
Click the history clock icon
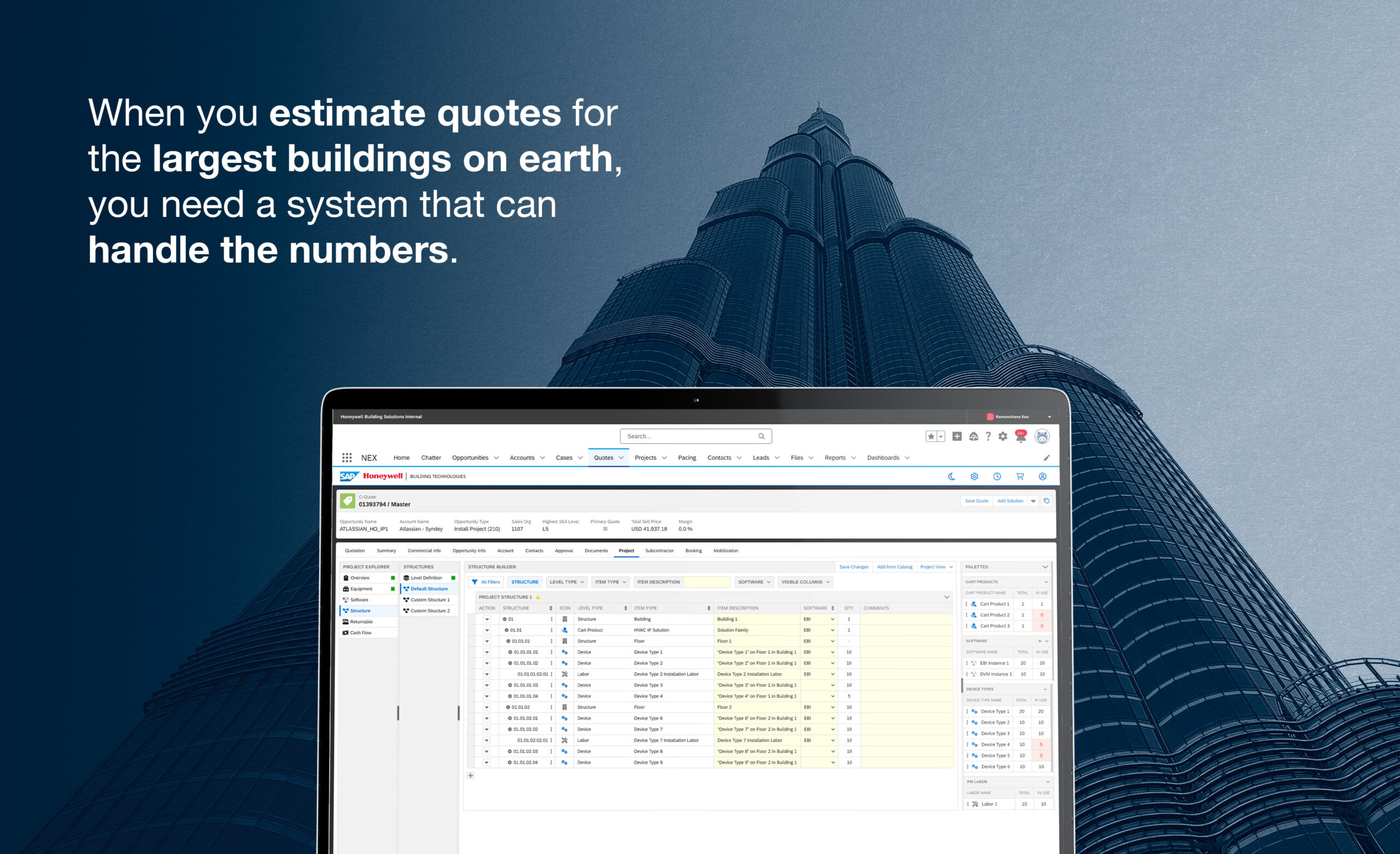[996, 476]
